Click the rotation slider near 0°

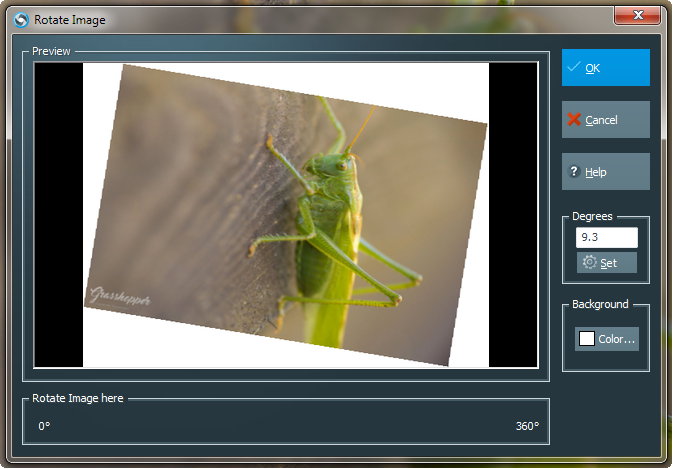[x=45, y=426]
